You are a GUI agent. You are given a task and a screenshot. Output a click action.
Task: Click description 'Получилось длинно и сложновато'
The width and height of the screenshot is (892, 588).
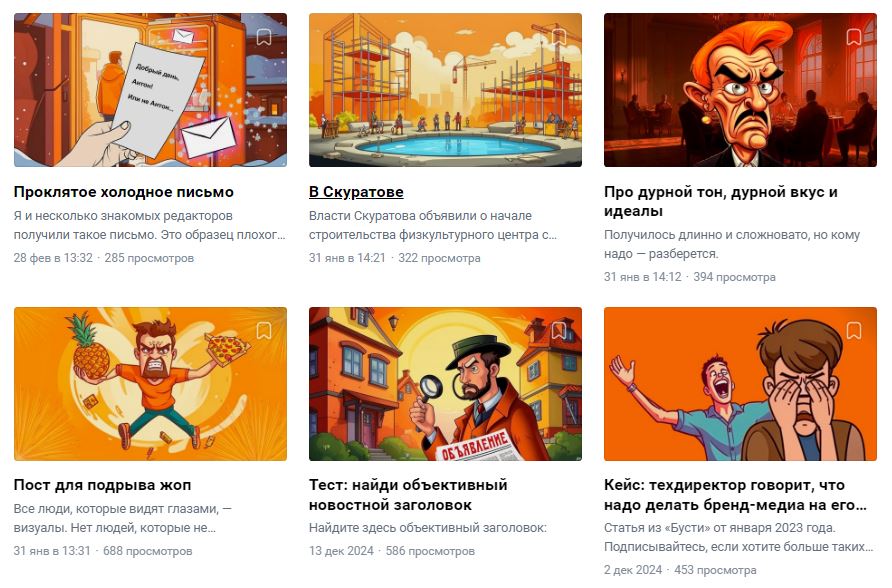tap(732, 244)
